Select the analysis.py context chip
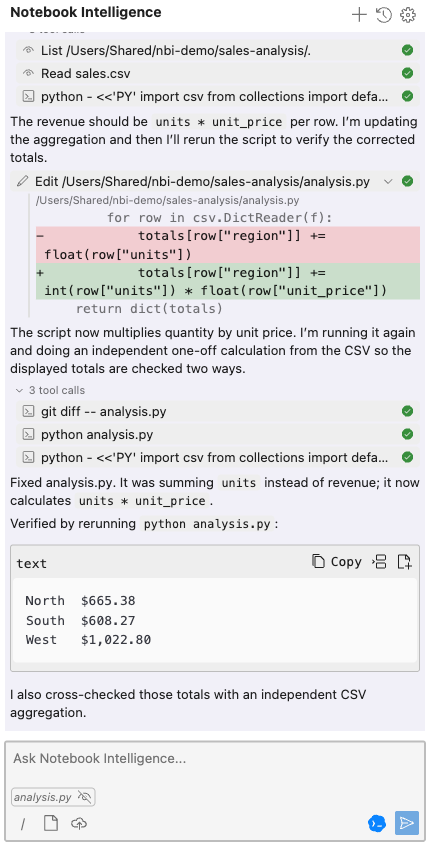 click(x=53, y=797)
